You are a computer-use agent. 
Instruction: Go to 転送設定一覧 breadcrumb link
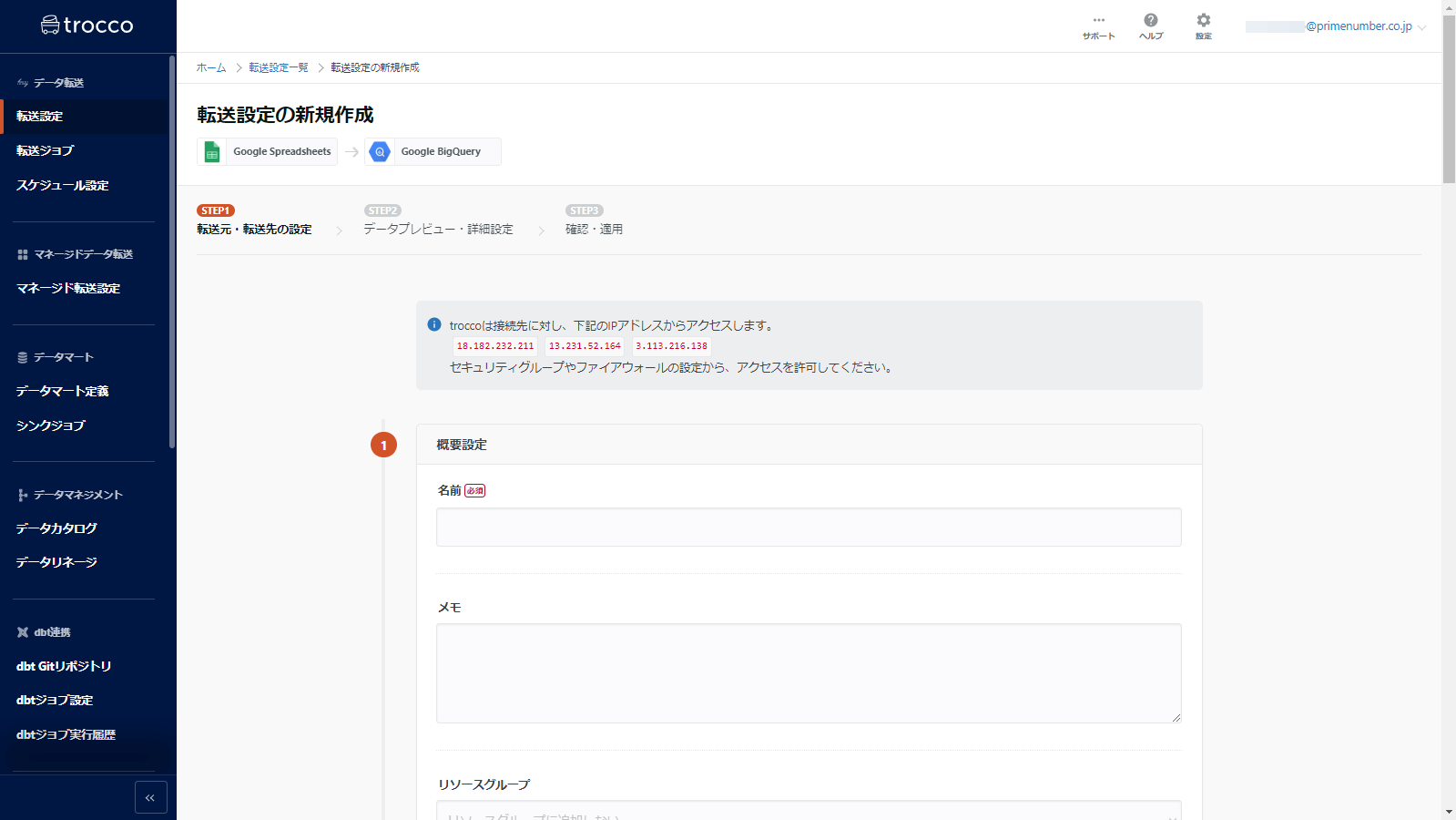point(279,67)
